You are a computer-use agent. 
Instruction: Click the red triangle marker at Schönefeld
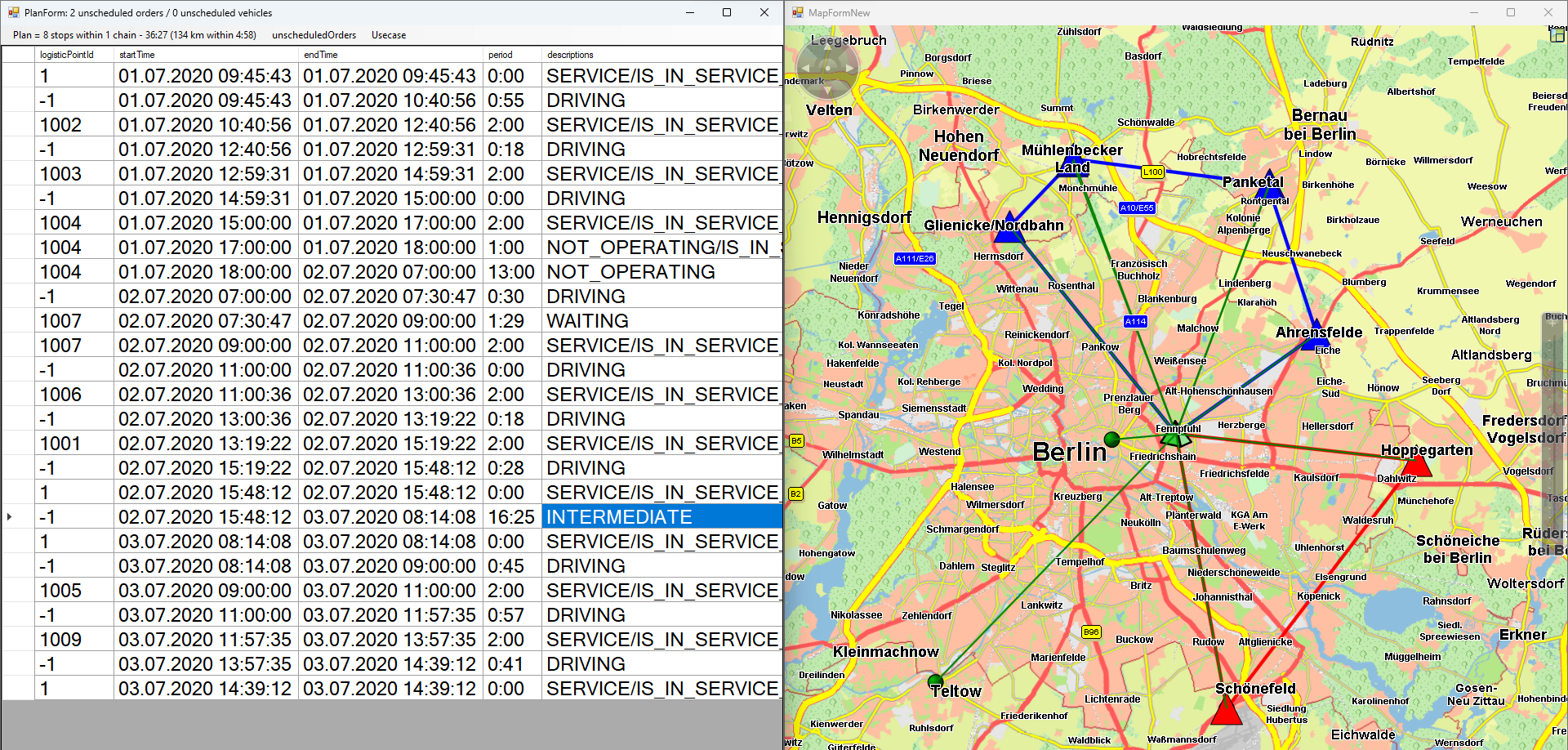pyautogui.click(x=1226, y=710)
